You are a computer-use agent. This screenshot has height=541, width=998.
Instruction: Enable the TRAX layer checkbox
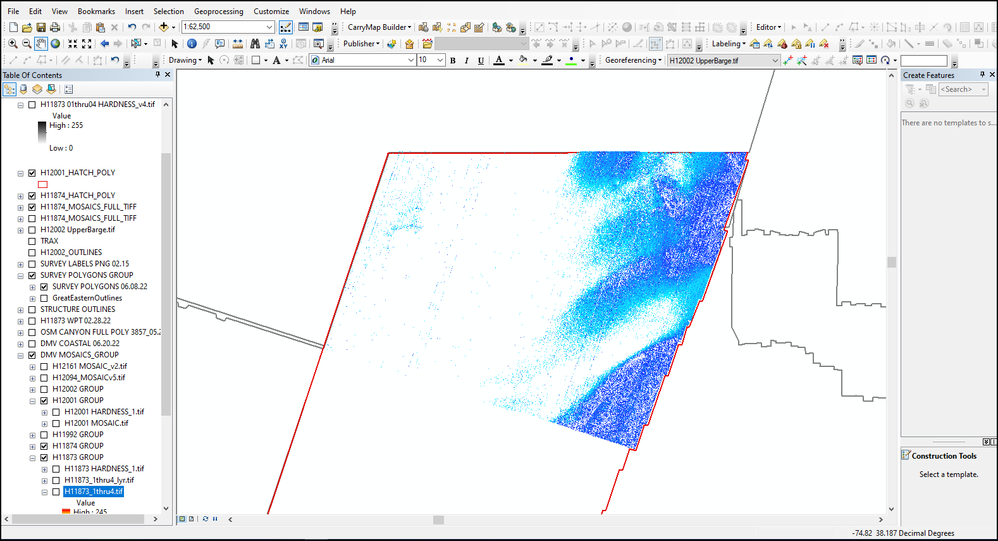(x=32, y=241)
